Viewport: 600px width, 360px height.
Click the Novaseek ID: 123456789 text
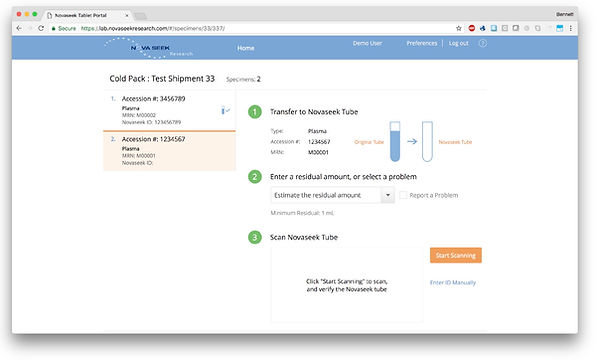click(x=152, y=122)
